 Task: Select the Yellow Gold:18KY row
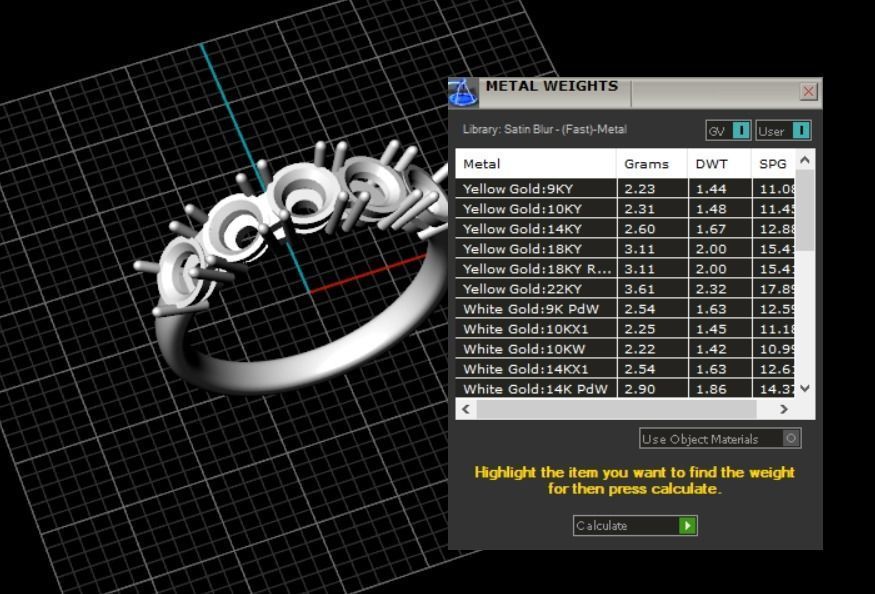pos(625,249)
